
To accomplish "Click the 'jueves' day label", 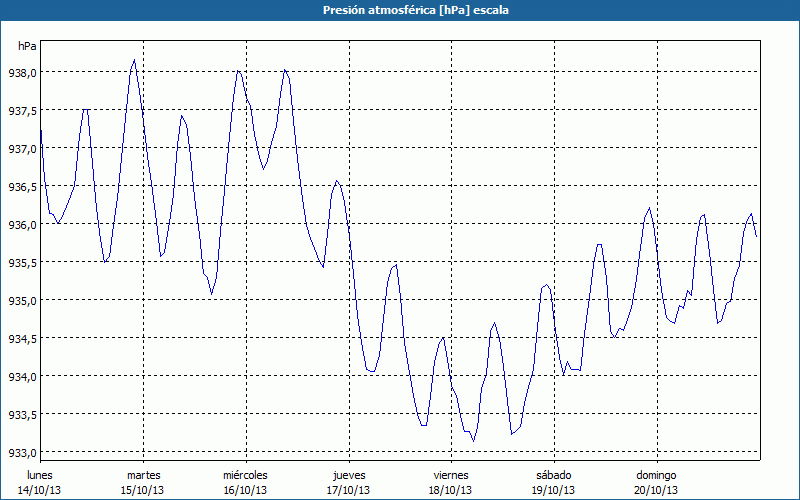I will [x=348, y=475].
